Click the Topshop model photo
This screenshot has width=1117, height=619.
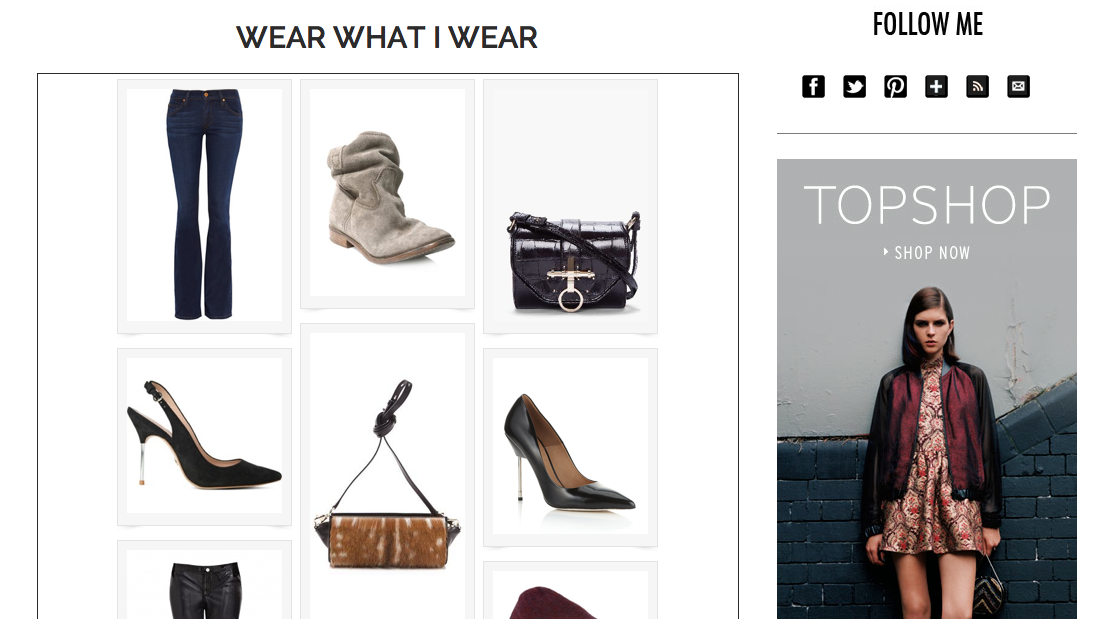(x=927, y=452)
